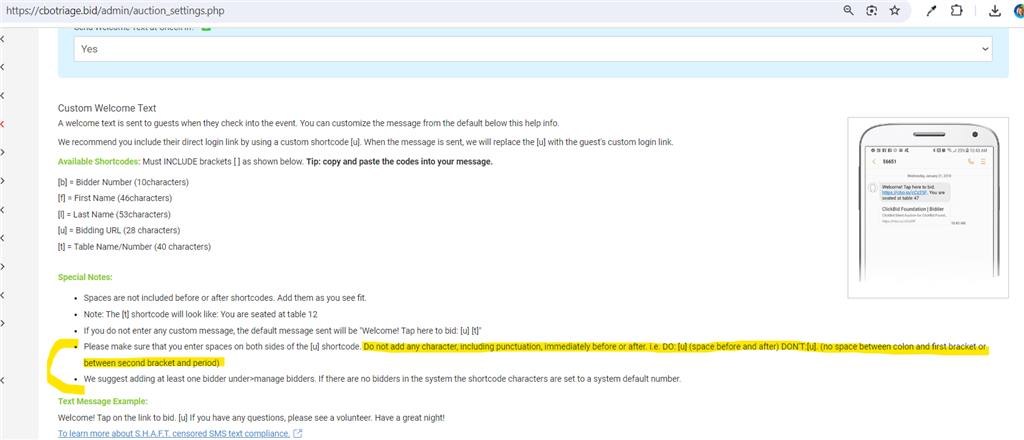Image resolution: width=1024 pixels, height=440 pixels.
Task: Show browser downloads with the download icon
Action: 995,10
